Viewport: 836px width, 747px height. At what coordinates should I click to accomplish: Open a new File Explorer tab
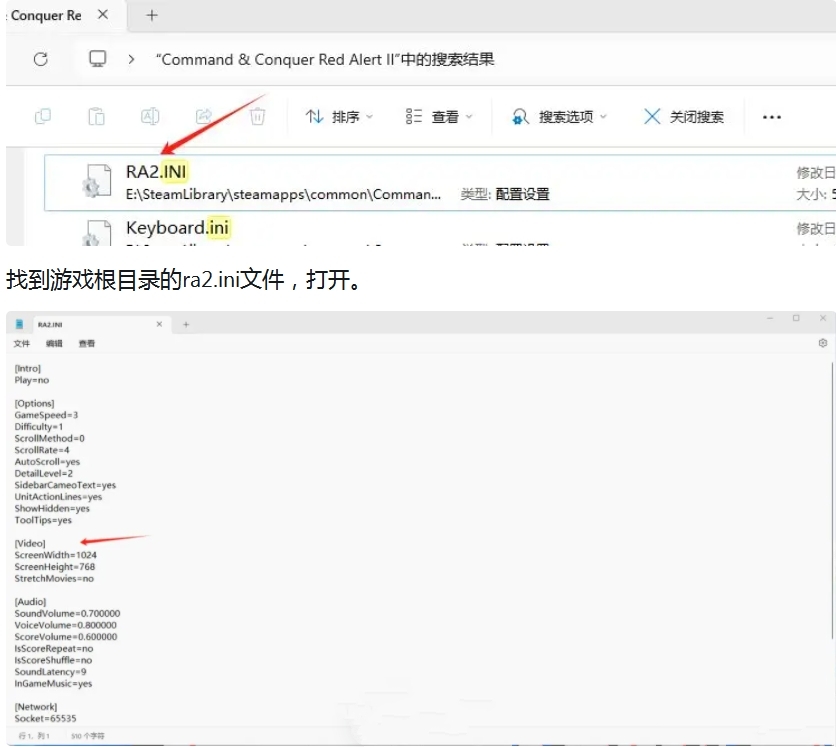[152, 15]
